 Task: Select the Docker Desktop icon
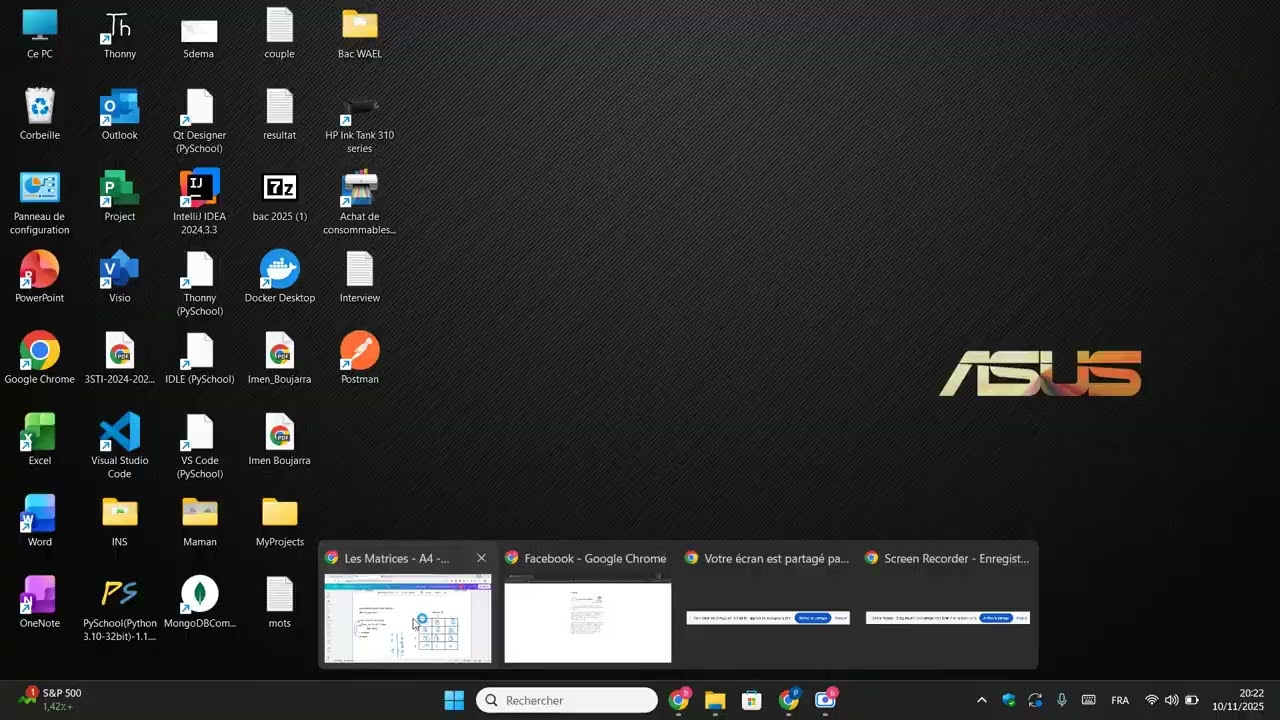pos(280,277)
